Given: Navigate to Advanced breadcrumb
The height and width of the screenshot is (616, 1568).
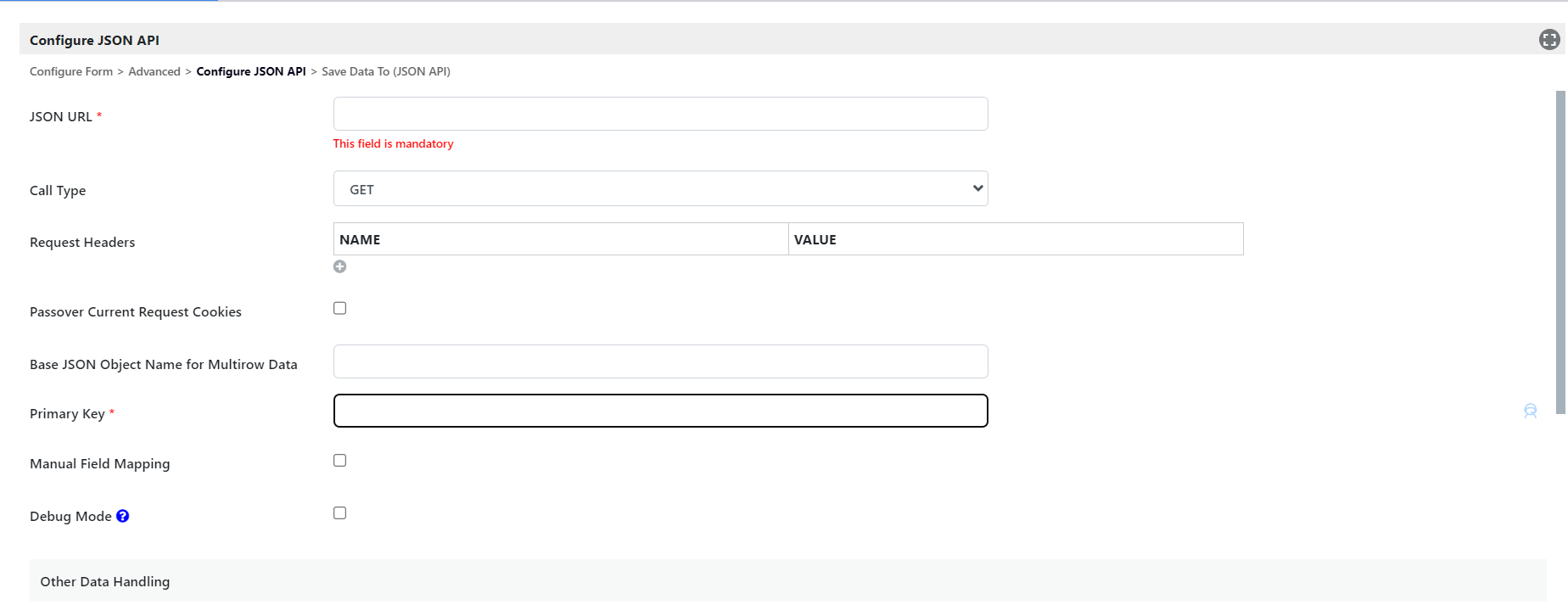Looking at the screenshot, I should click(x=154, y=71).
